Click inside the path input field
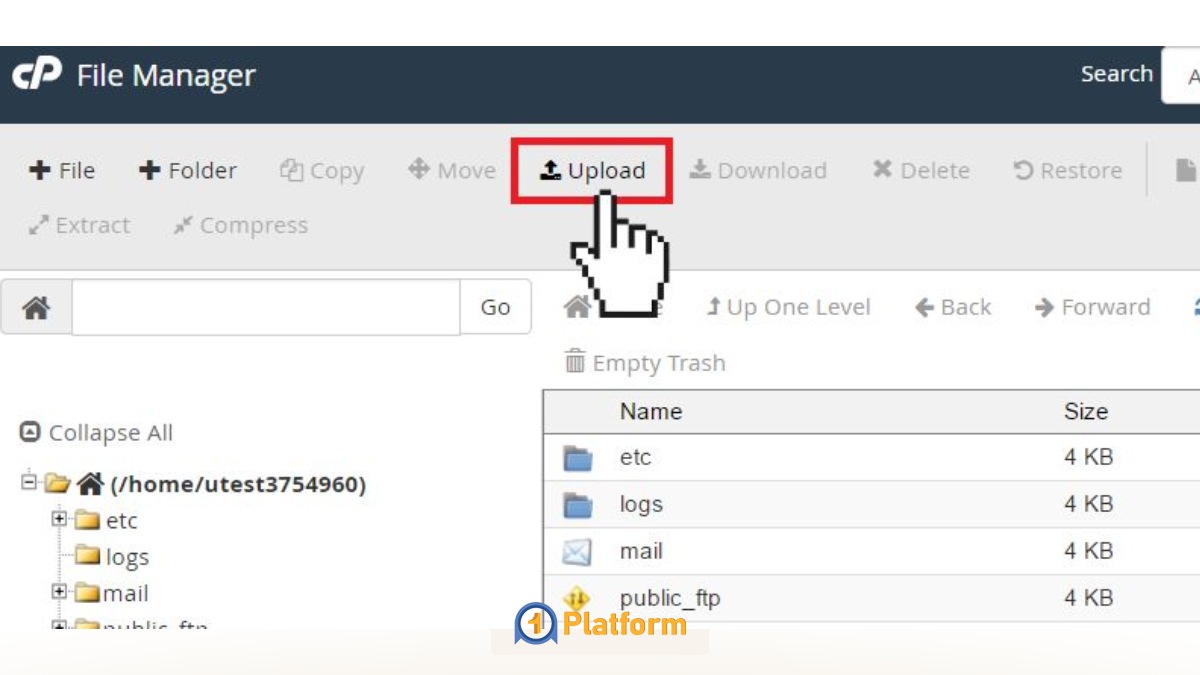The image size is (1200, 675). [x=265, y=306]
